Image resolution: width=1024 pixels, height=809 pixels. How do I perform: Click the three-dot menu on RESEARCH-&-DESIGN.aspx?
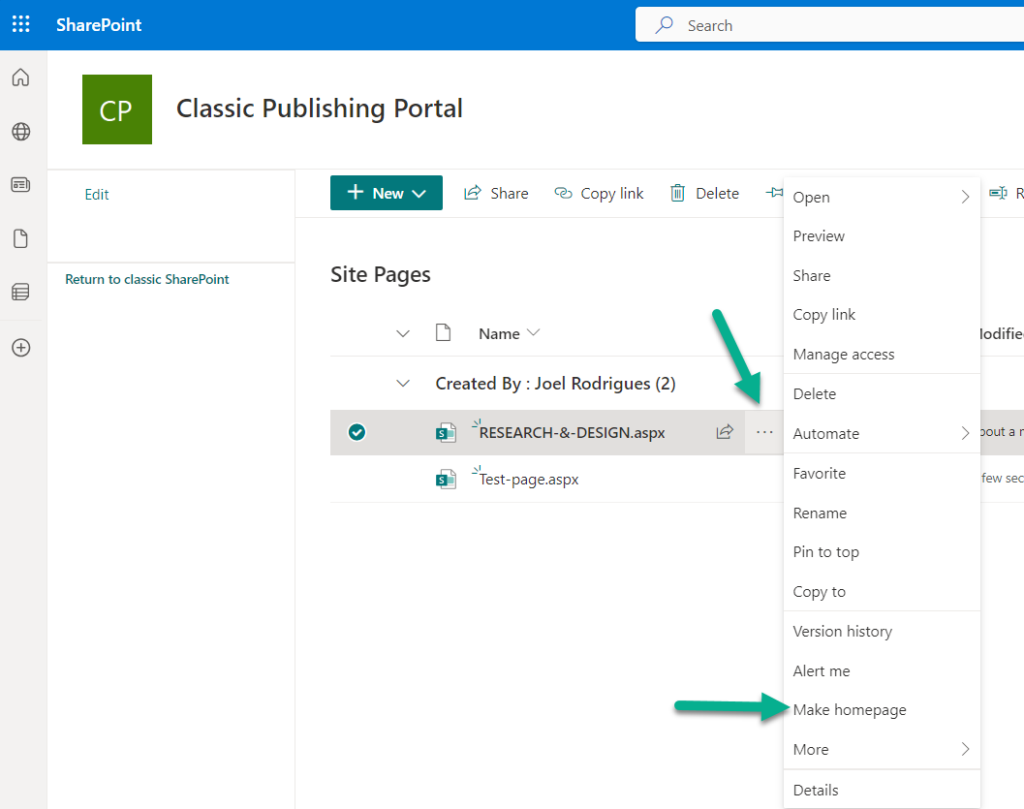tap(764, 432)
